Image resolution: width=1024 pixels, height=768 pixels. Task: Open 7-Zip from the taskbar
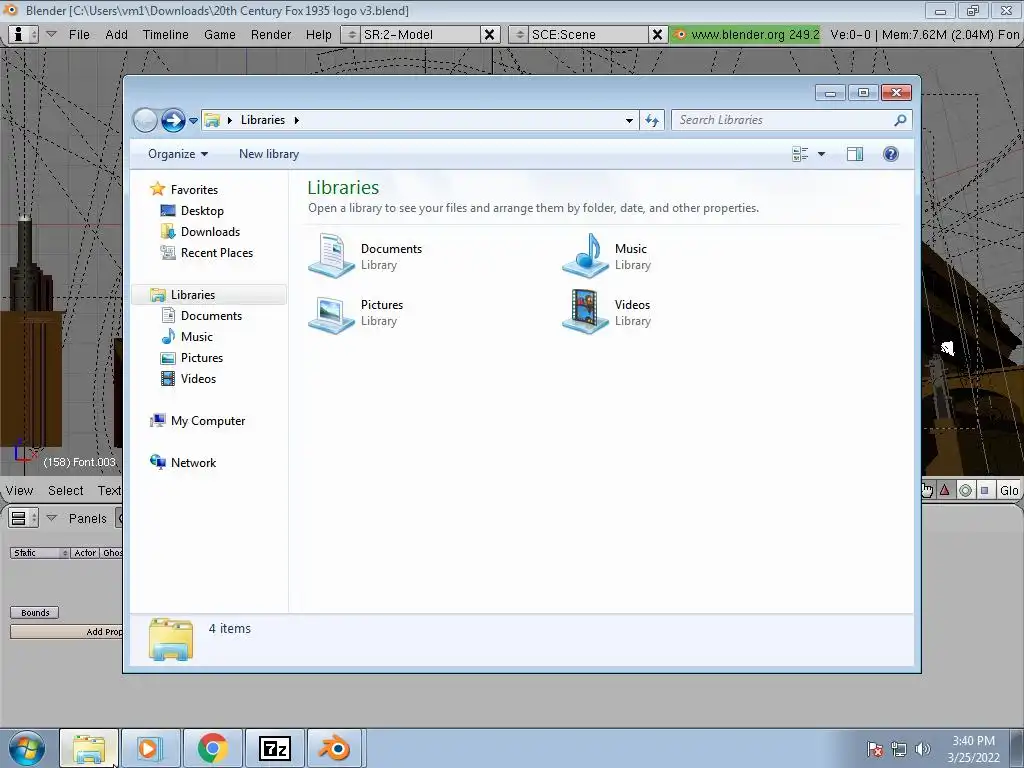(x=274, y=748)
